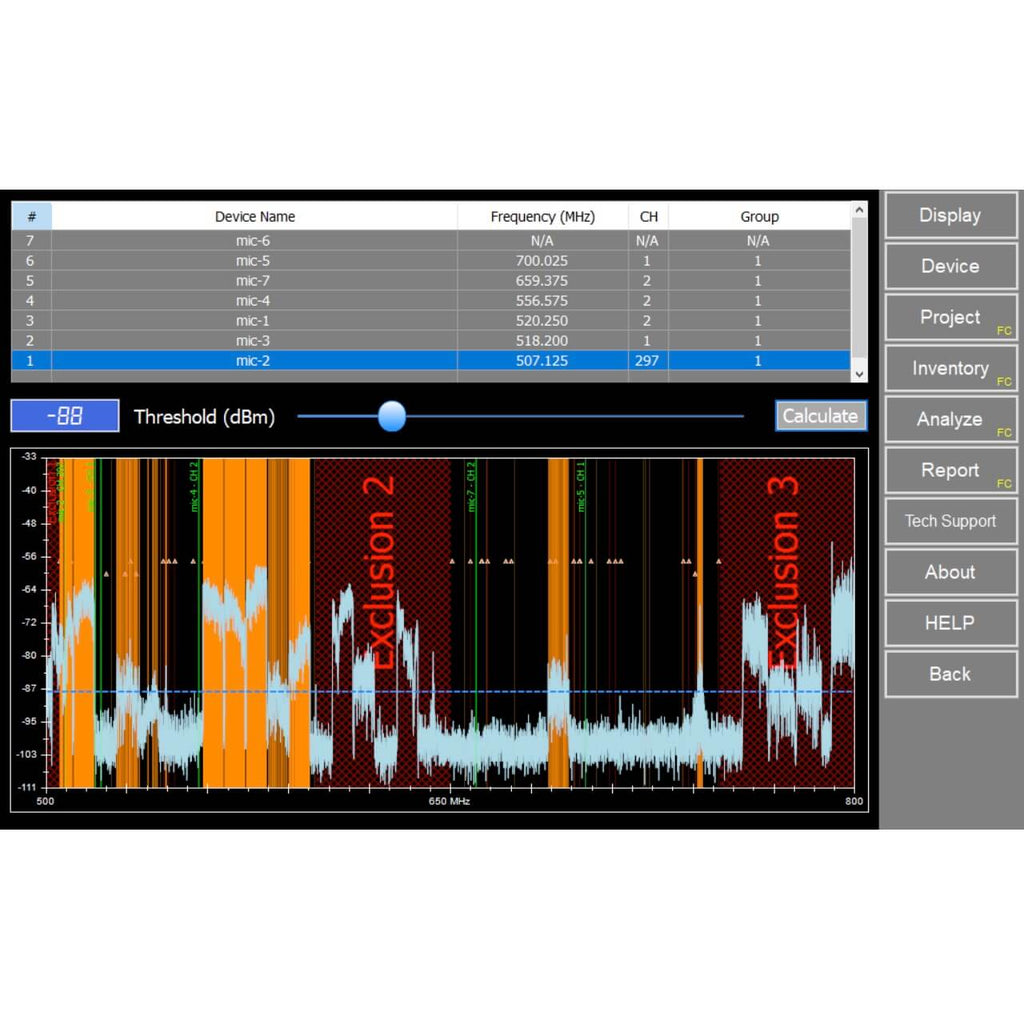1024x1024 pixels.
Task: Click the Device Name column header
Action: tap(255, 216)
